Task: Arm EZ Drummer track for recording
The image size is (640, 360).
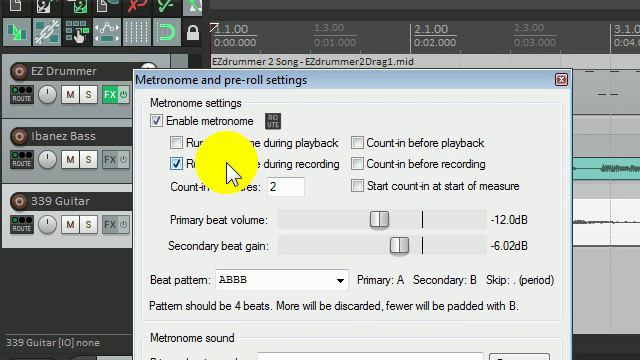Action: click(x=19, y=71)
